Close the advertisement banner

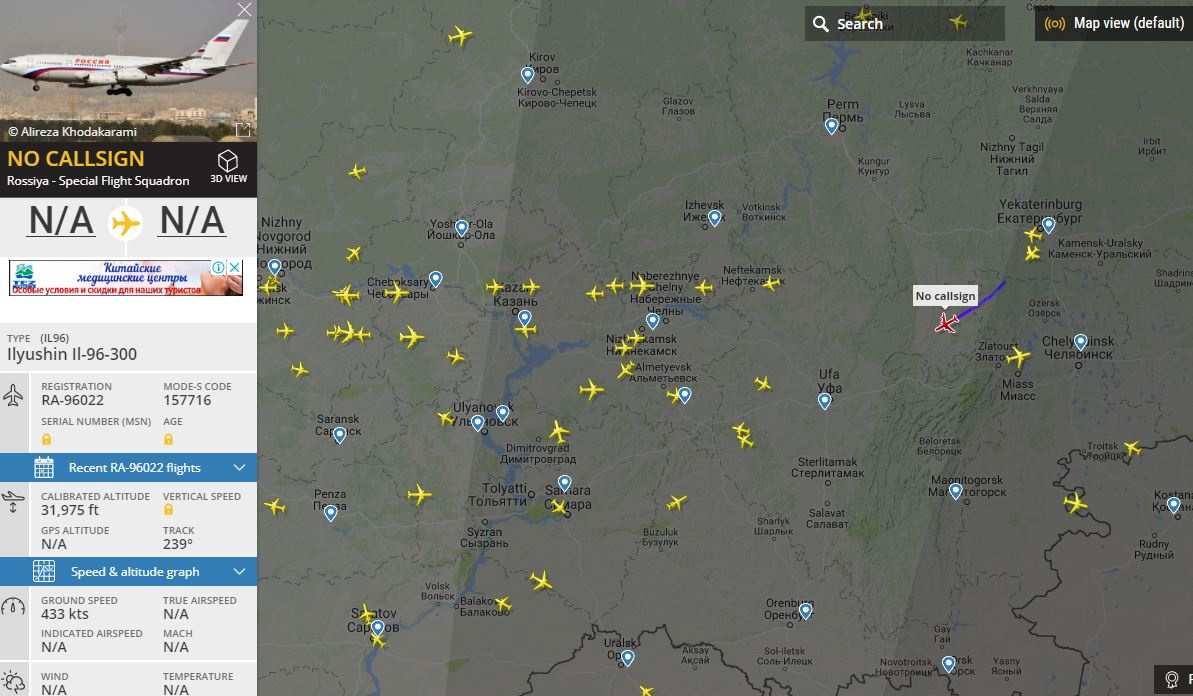pos(235,268)
